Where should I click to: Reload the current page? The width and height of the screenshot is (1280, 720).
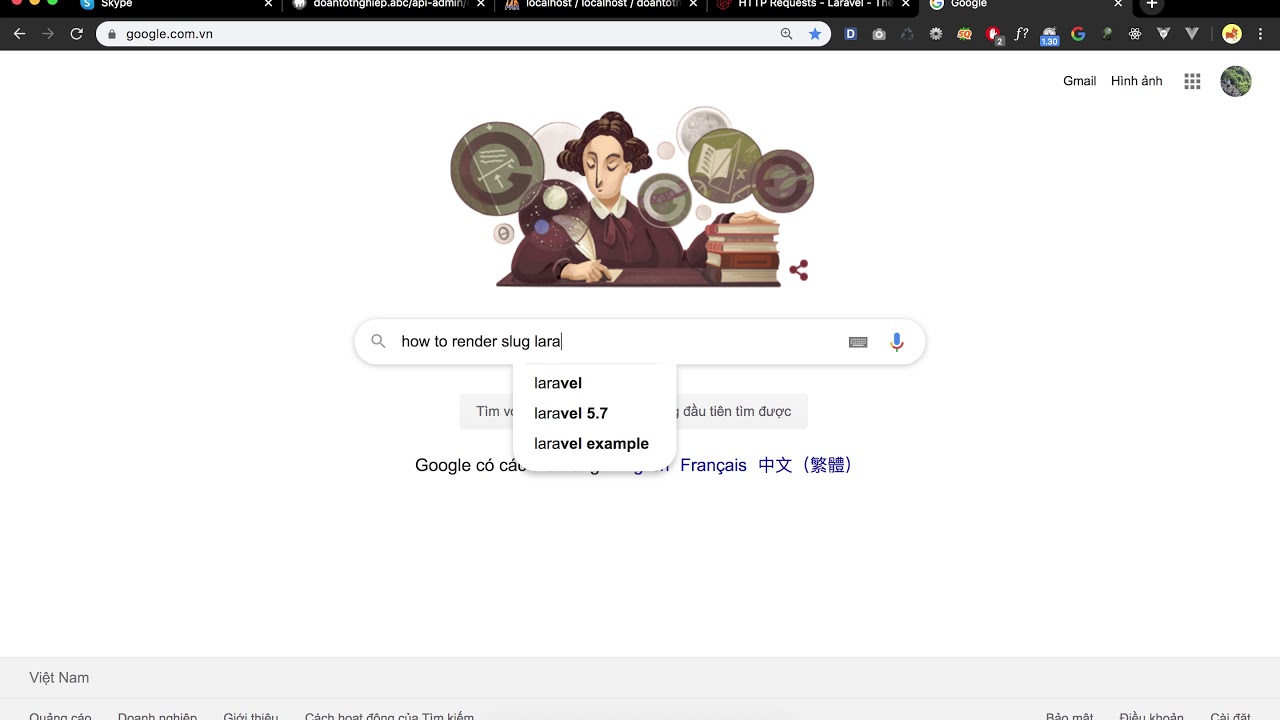click(x=76, y=34)
